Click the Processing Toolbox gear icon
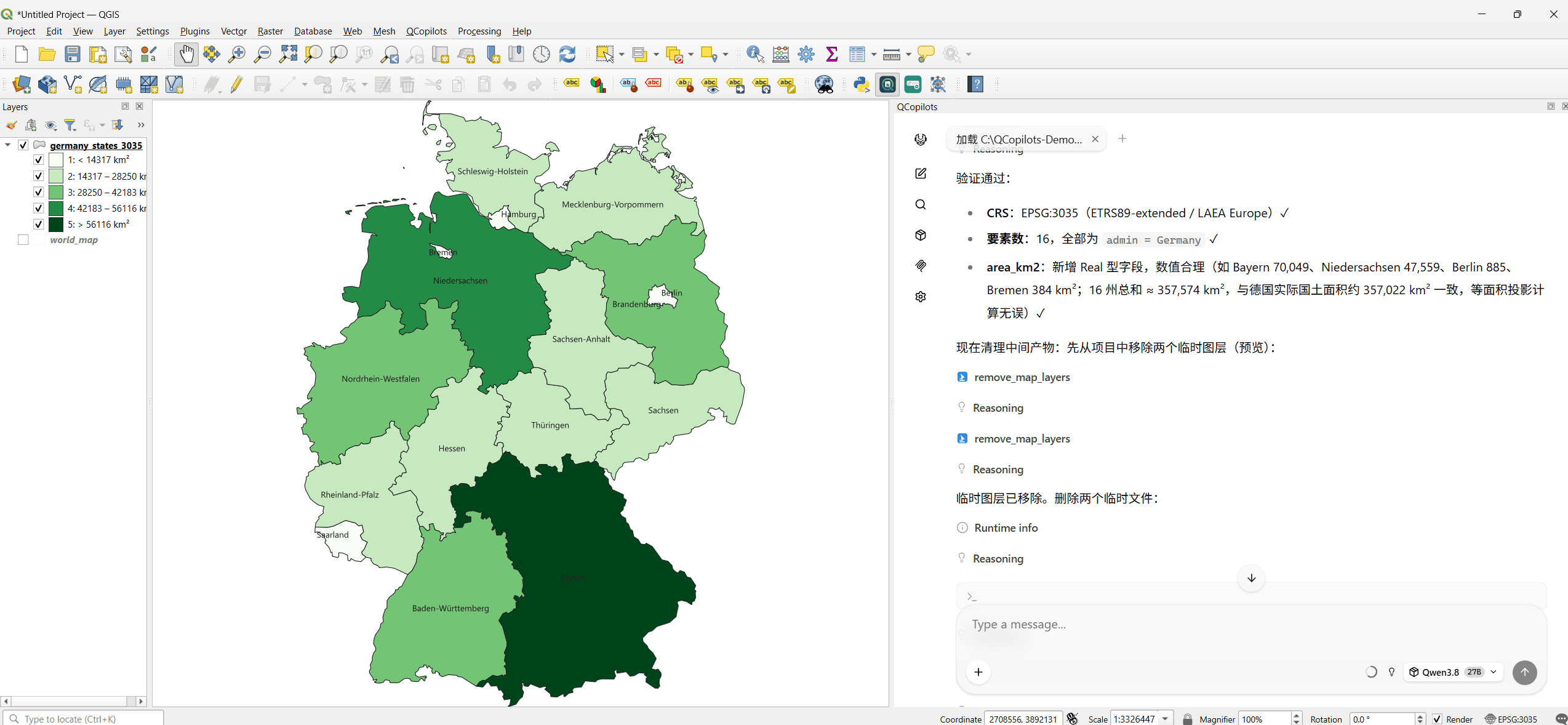This screenshot has width=1568, height=725. (x=806, y=55)
